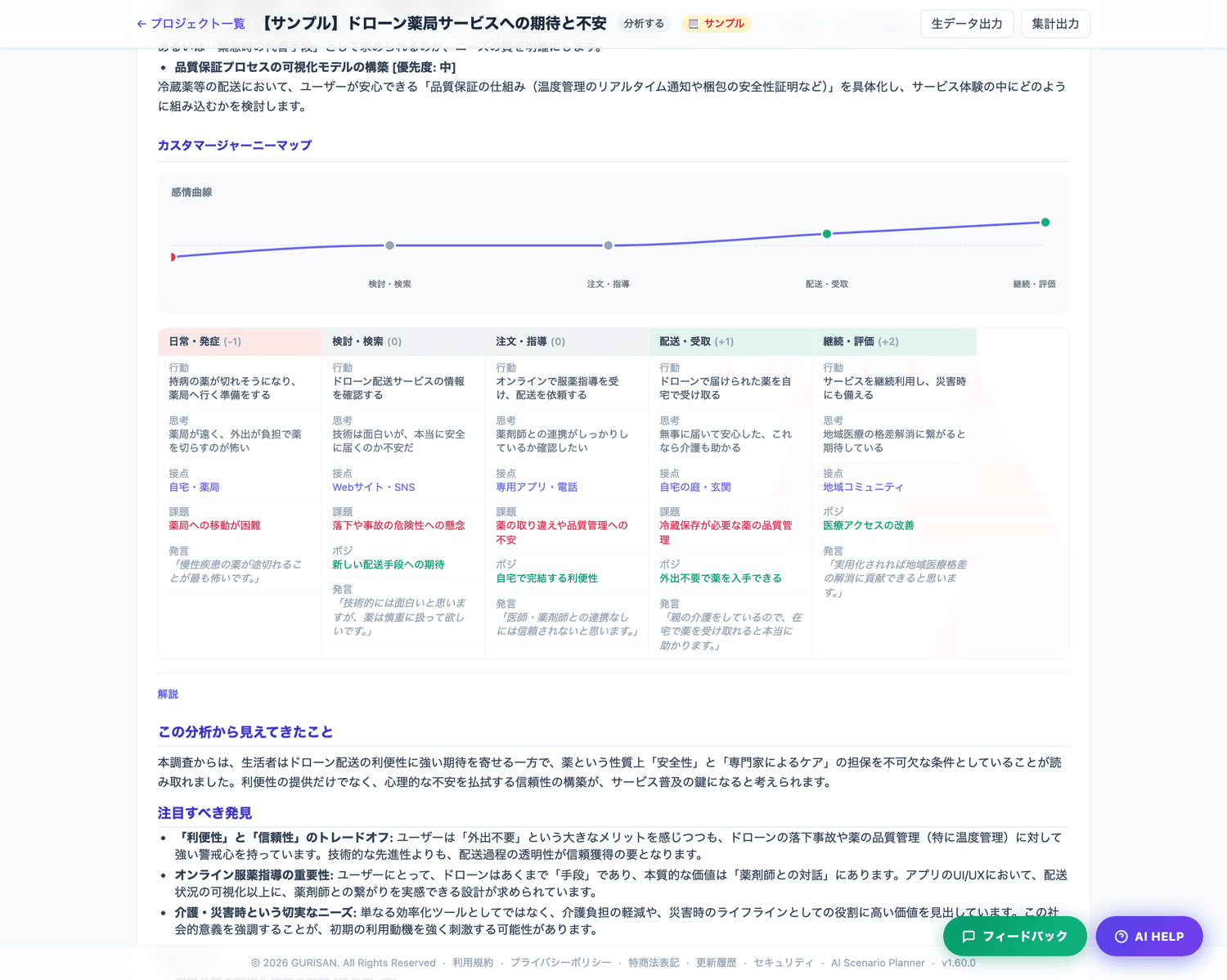
Task: Open the 特商法表記 footer link
Action: click(x=654, y=963)
